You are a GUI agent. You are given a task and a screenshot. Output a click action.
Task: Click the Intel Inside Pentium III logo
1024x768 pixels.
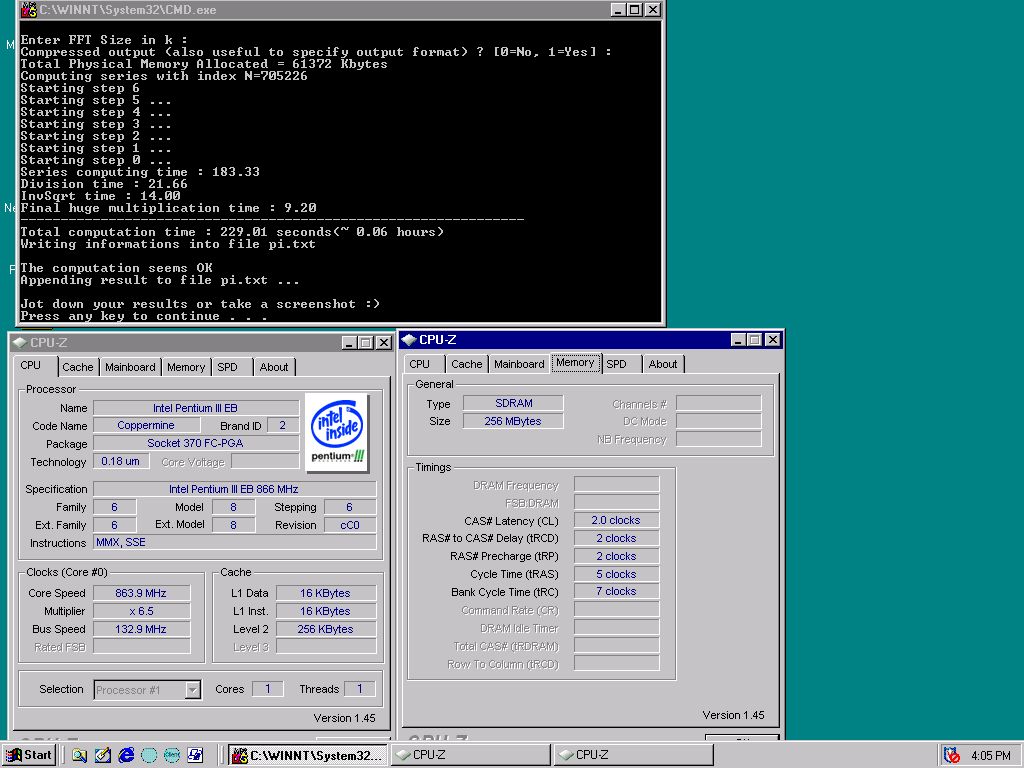[x=337, y=432]
